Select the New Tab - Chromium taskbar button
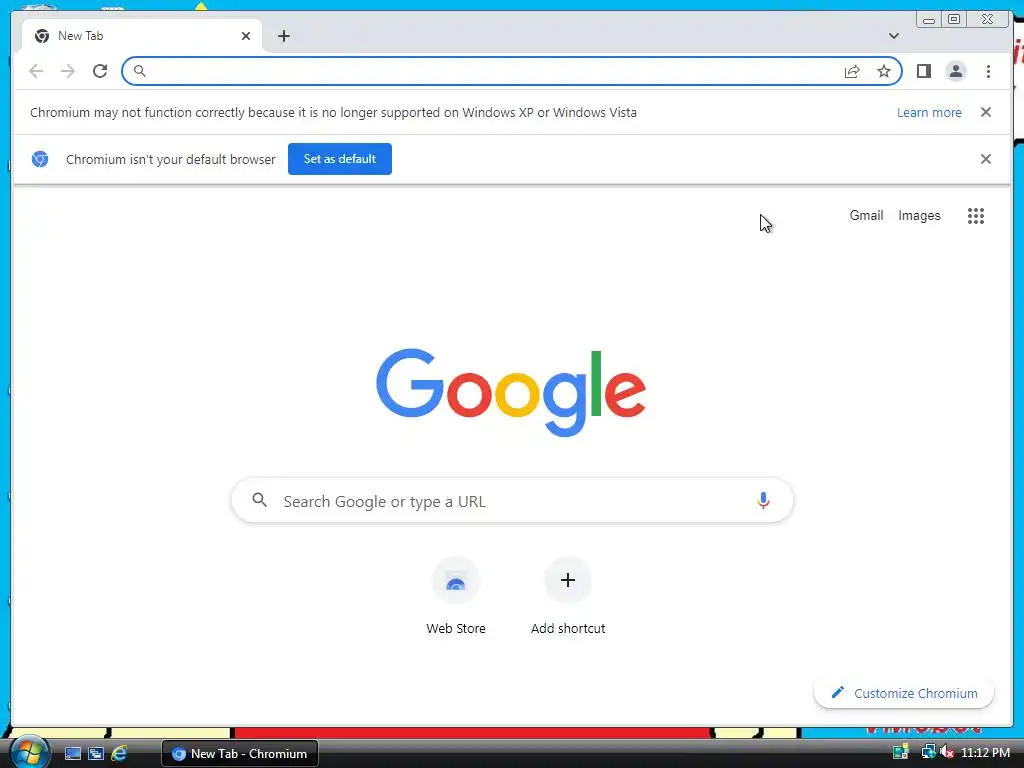This screenshot has width=1024, height=768. pos(240,754)
